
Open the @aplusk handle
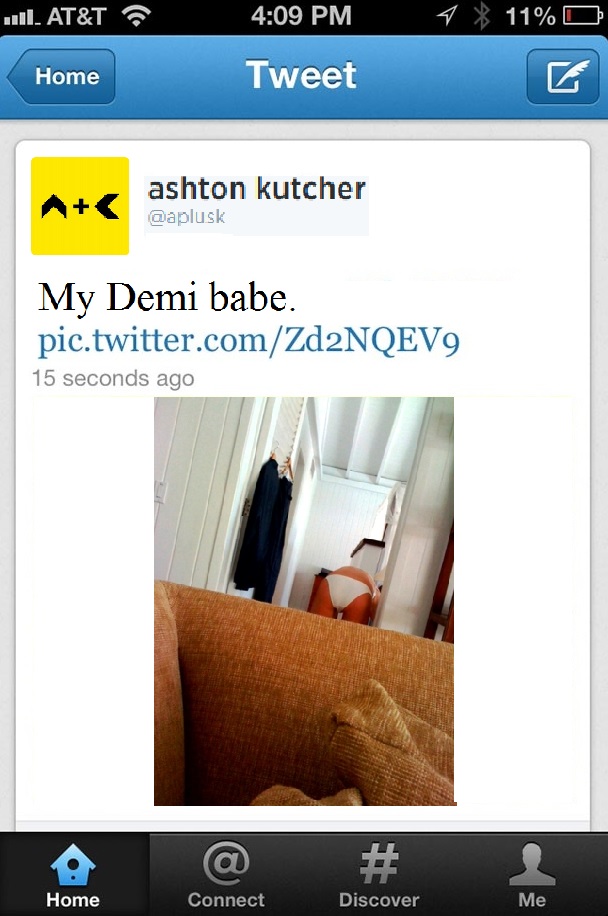(186, 217)
